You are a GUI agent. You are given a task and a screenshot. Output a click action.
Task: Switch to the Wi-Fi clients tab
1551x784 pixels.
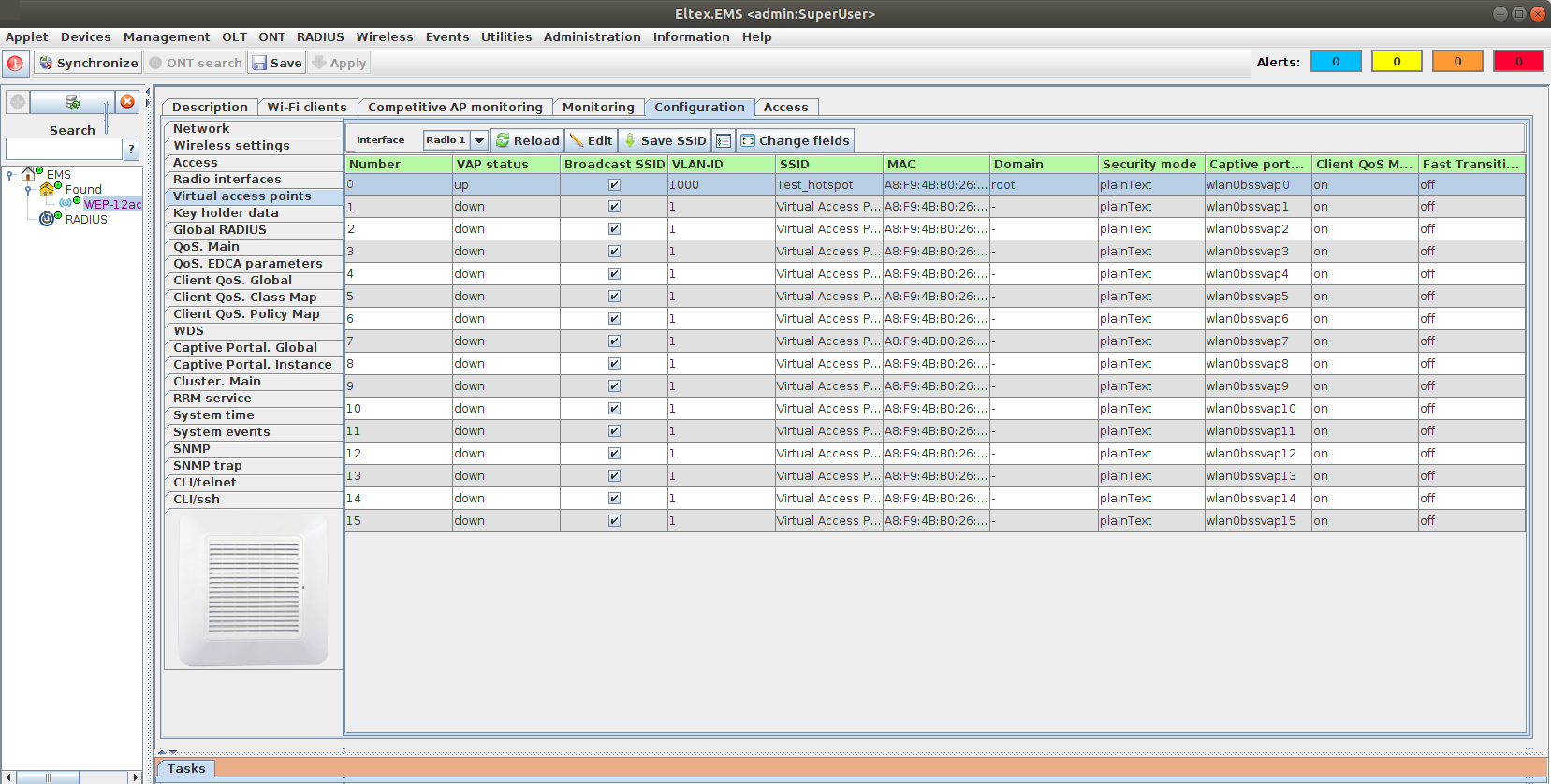[x=307, y=108]
